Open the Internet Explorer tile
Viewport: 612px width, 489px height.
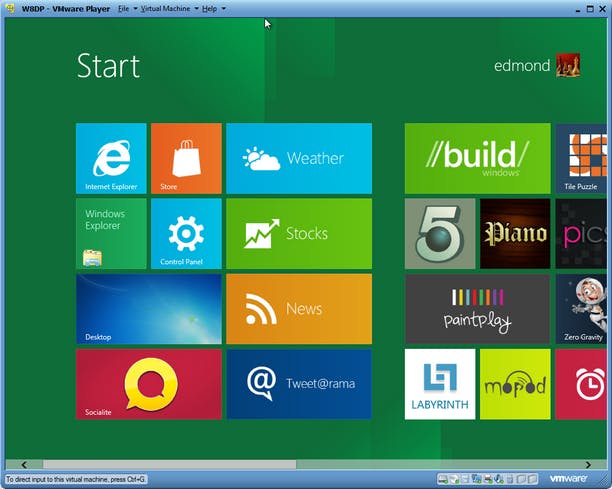click(111, 158)
